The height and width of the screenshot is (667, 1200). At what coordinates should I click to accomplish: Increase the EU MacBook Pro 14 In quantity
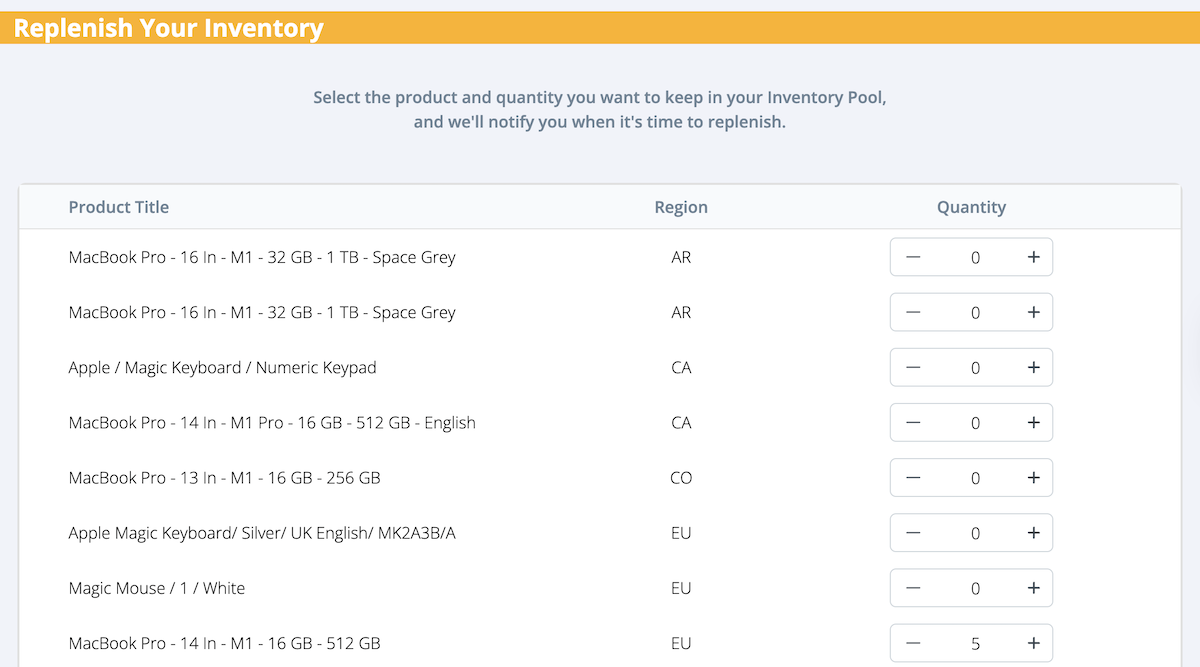pos(1033,644)
